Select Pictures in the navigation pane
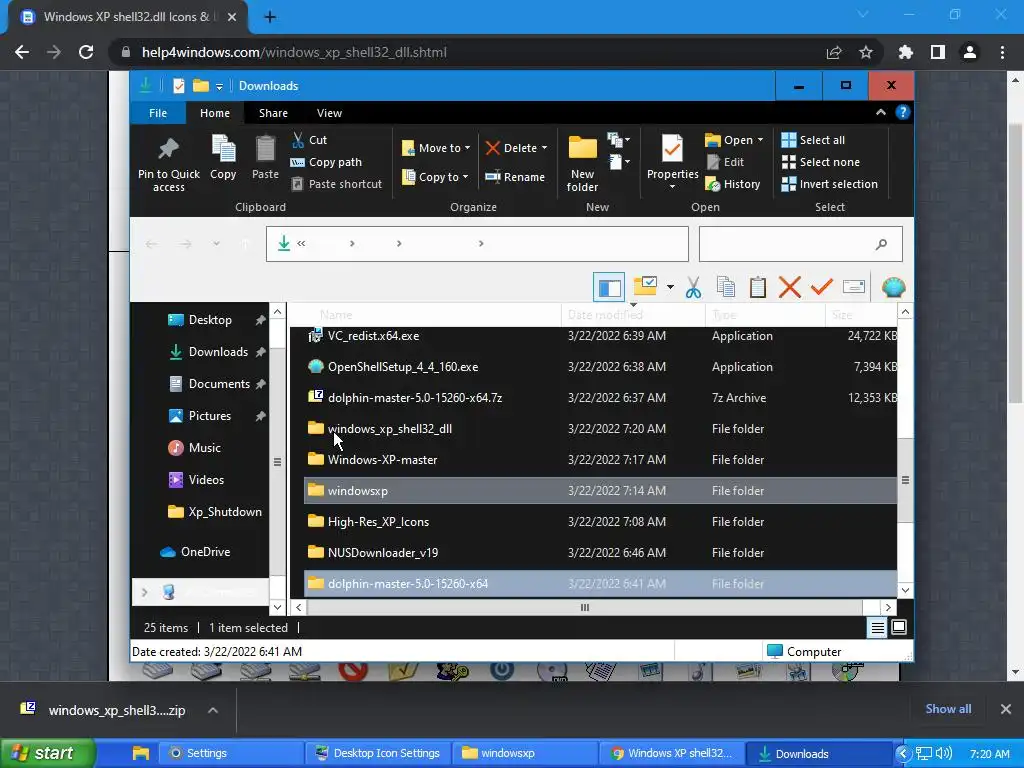The height and width of the screenshot is (768, 1024). point(210,416)
